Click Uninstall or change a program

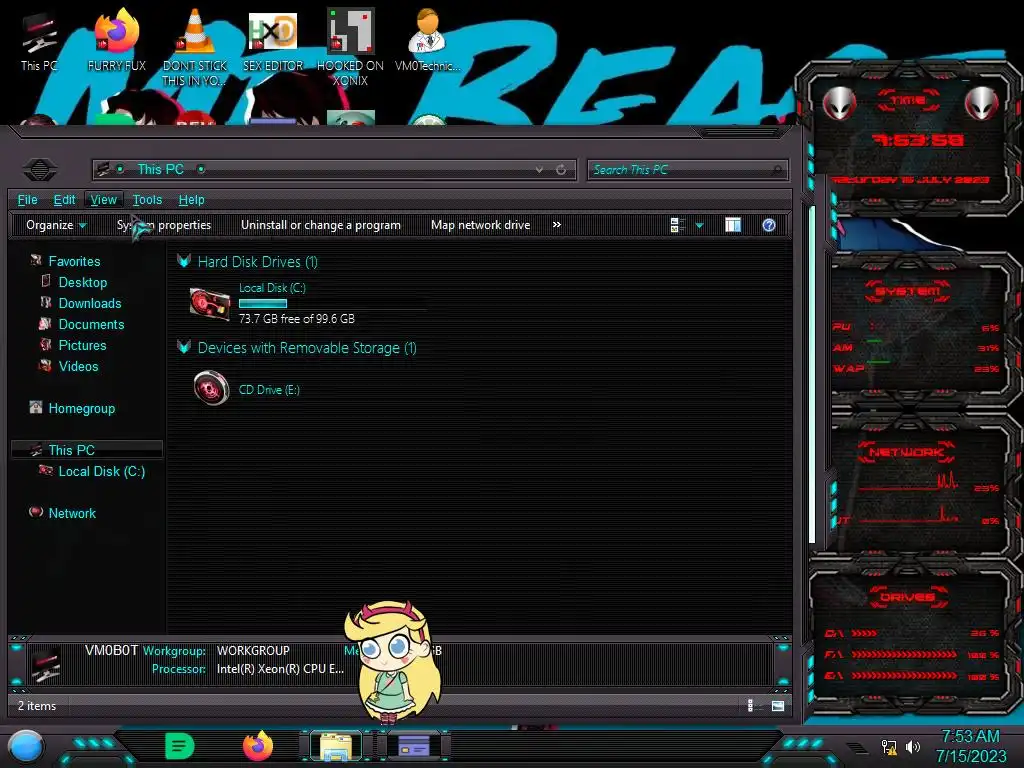(x=321, y=225)
